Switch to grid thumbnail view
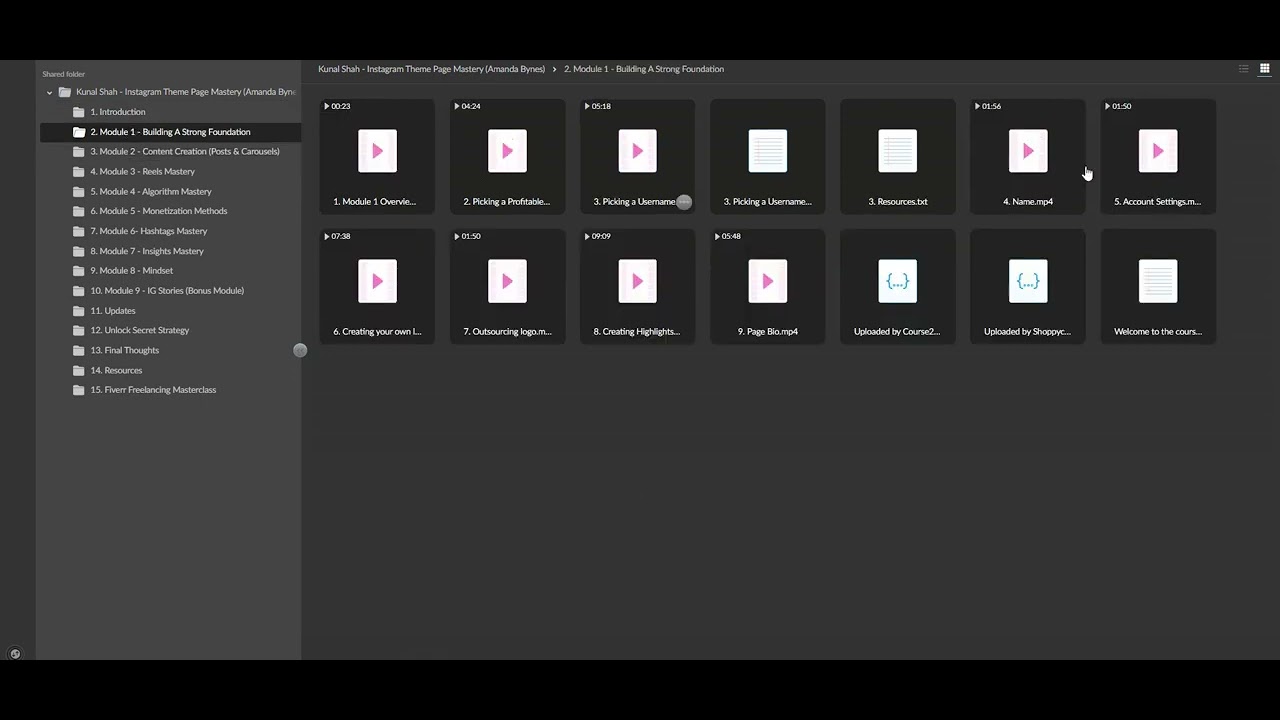1280x720 pixels. [x=1264, y=69]
